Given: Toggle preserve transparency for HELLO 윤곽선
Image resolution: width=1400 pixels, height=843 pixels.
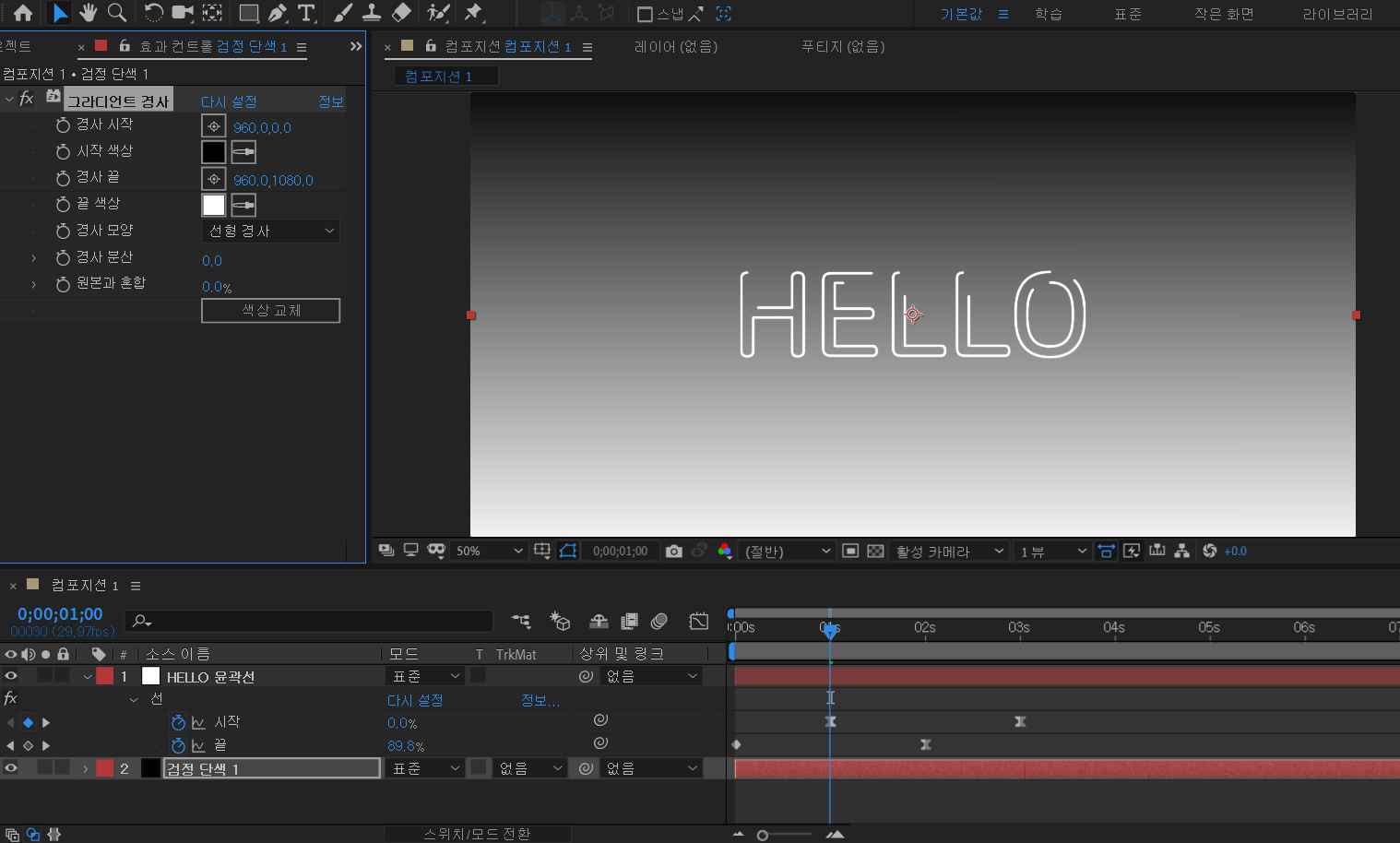Looking at the screenshot, I should coord(478,676).
